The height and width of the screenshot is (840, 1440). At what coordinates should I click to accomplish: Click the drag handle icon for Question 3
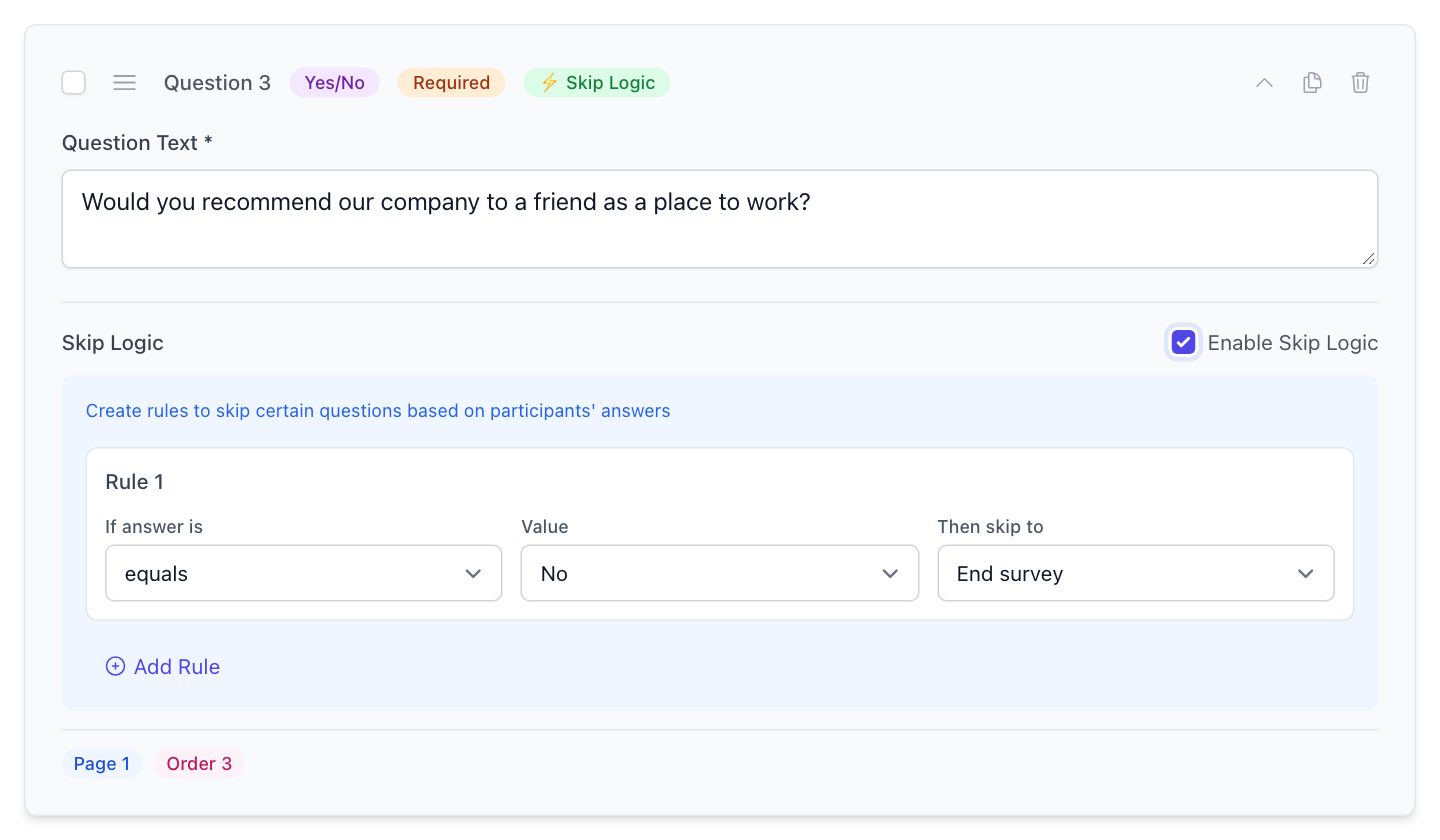pyautogui.click(x=124, y=83)
